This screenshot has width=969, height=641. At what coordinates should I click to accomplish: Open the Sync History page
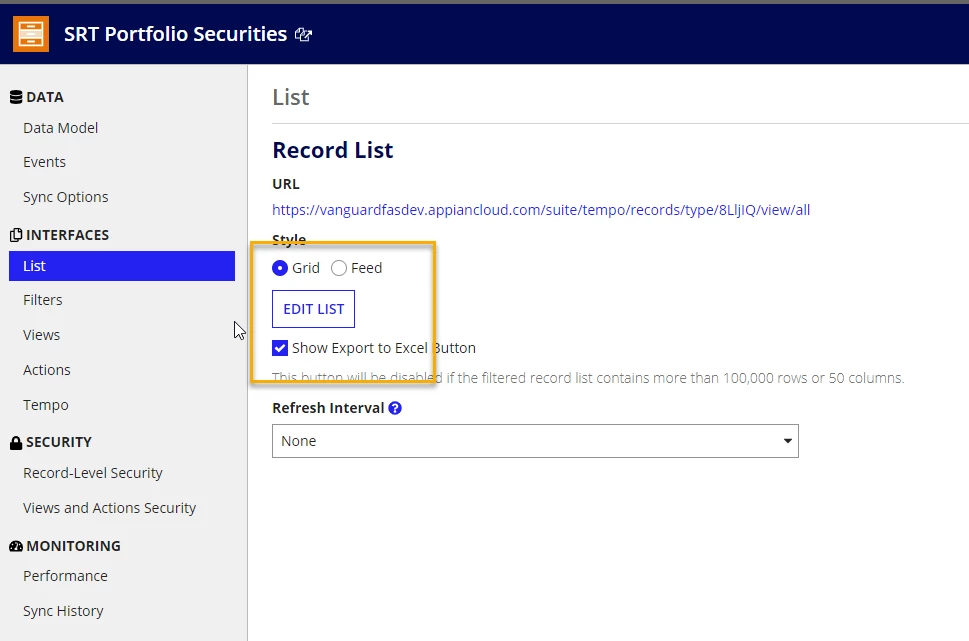coord(63,611)
